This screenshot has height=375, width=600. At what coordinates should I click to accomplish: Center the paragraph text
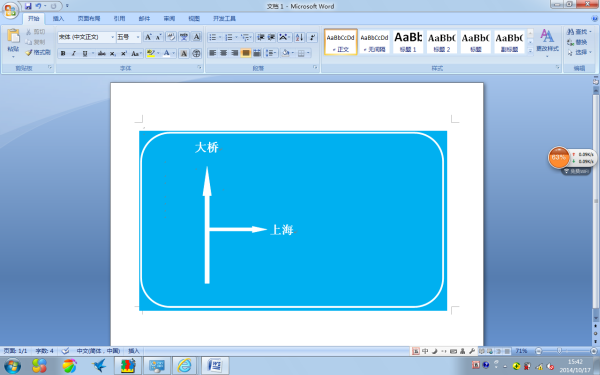[x=223, y=53]
